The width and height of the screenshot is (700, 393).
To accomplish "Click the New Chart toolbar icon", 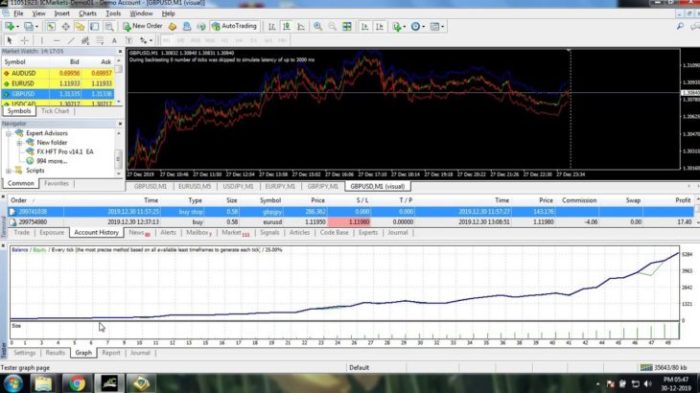I will click(x=9, y=26).
